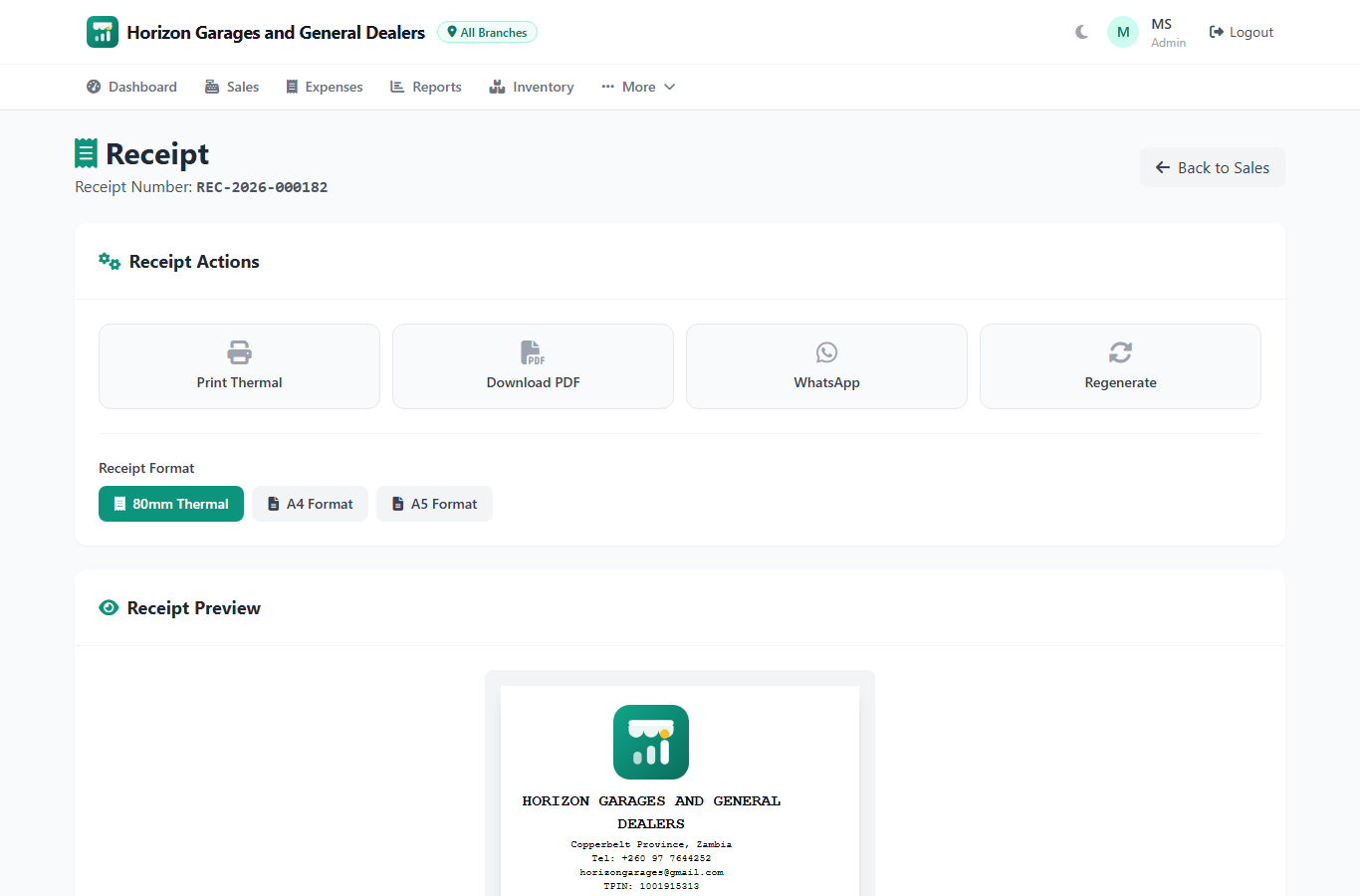Viewport: 1360px width, 896px height.
Task: Click the green receipt icon beside the title
Action: [87, 153]
